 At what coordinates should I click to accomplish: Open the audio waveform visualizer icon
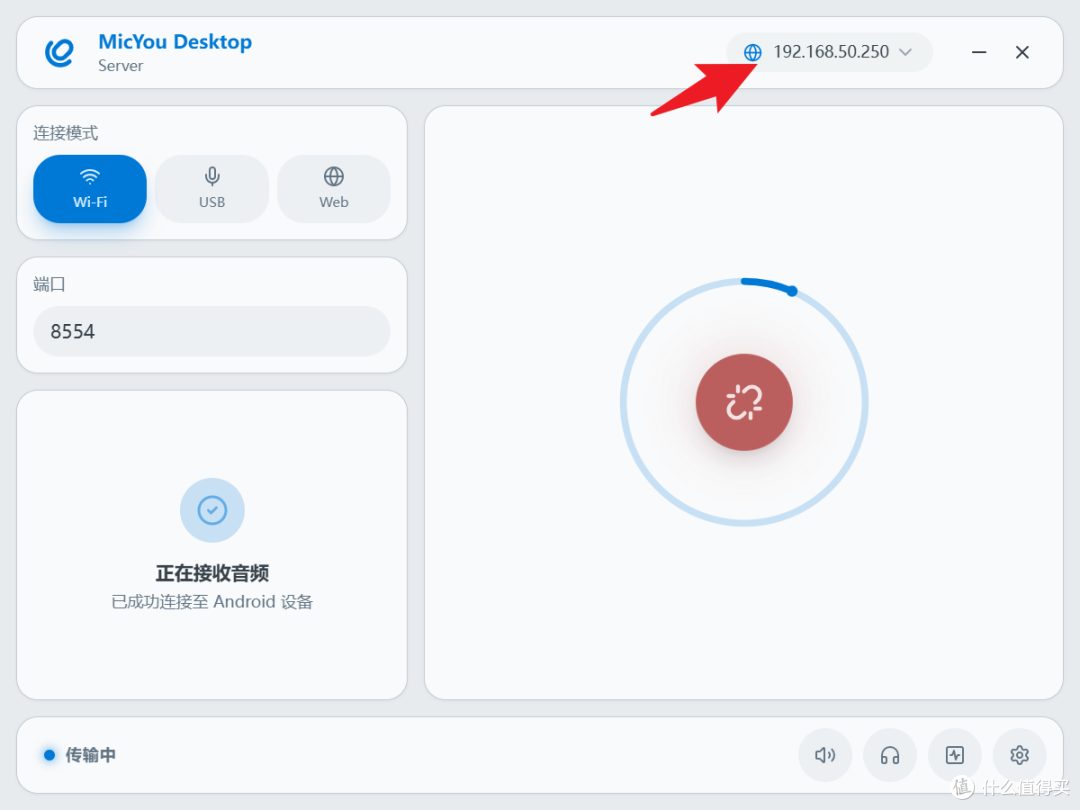click(x=955, y=756)
